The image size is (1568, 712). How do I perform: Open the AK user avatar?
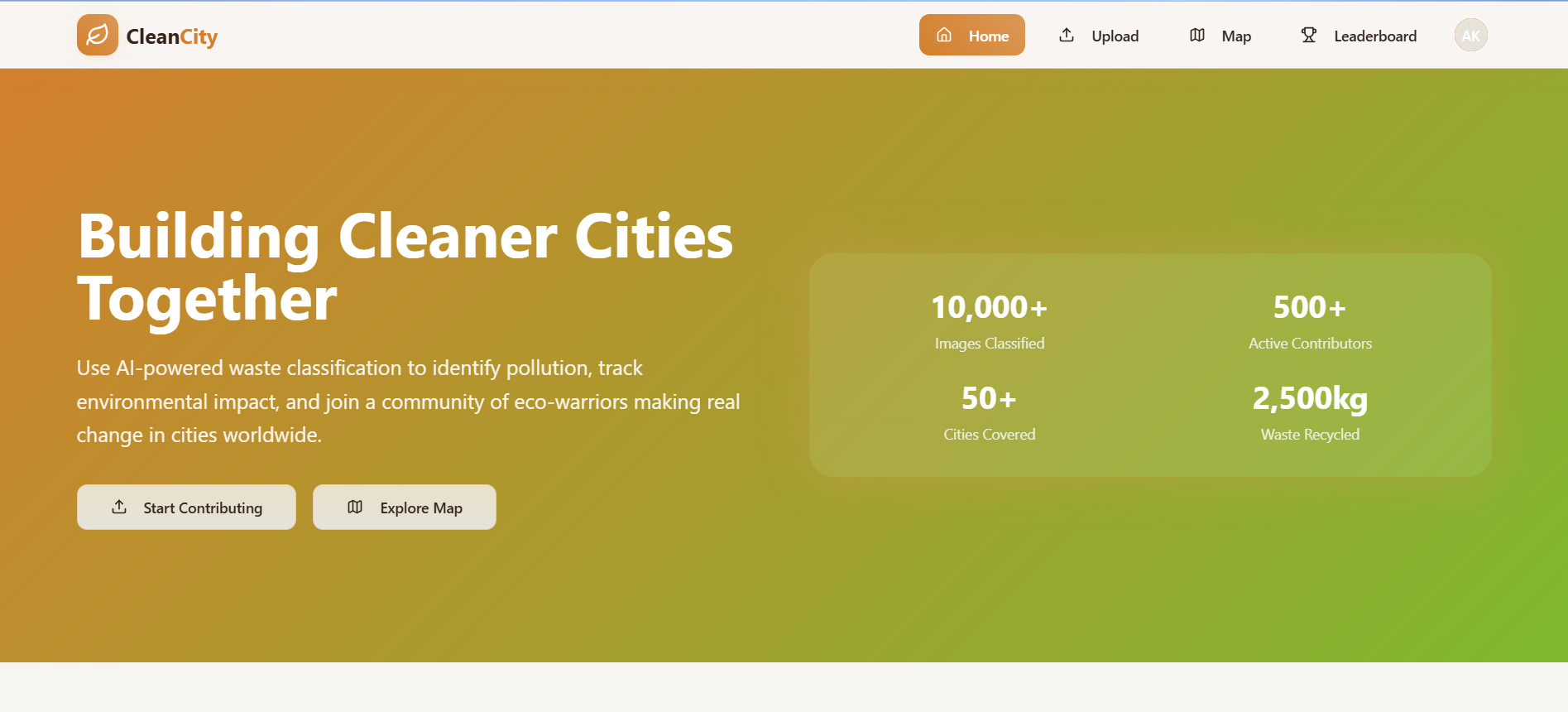tap(1470, 36)
